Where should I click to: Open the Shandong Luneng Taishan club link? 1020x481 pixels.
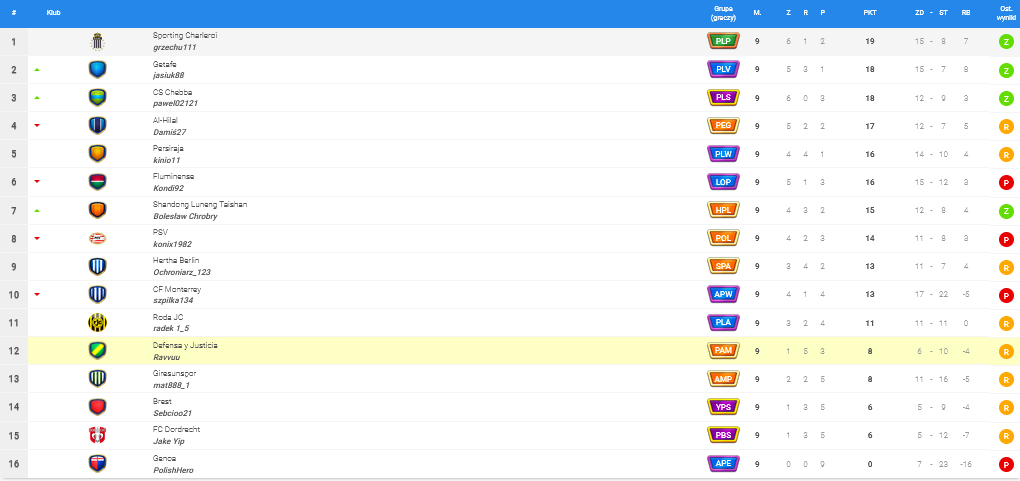click(x=199, y=204)
